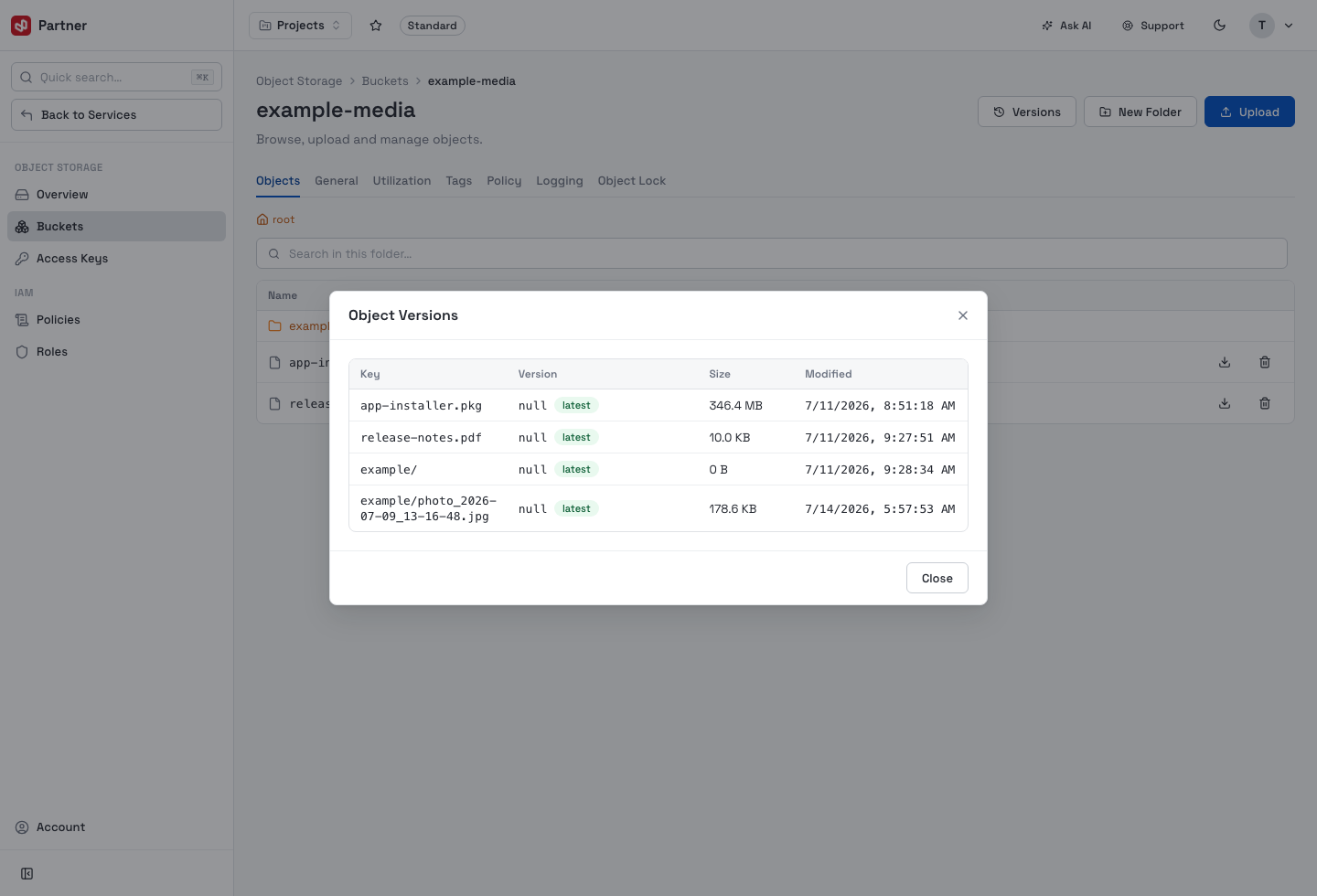The image size is (1317, 896).
Task: Click 346.4 MB size value
Action: click(x=736, y=406)
